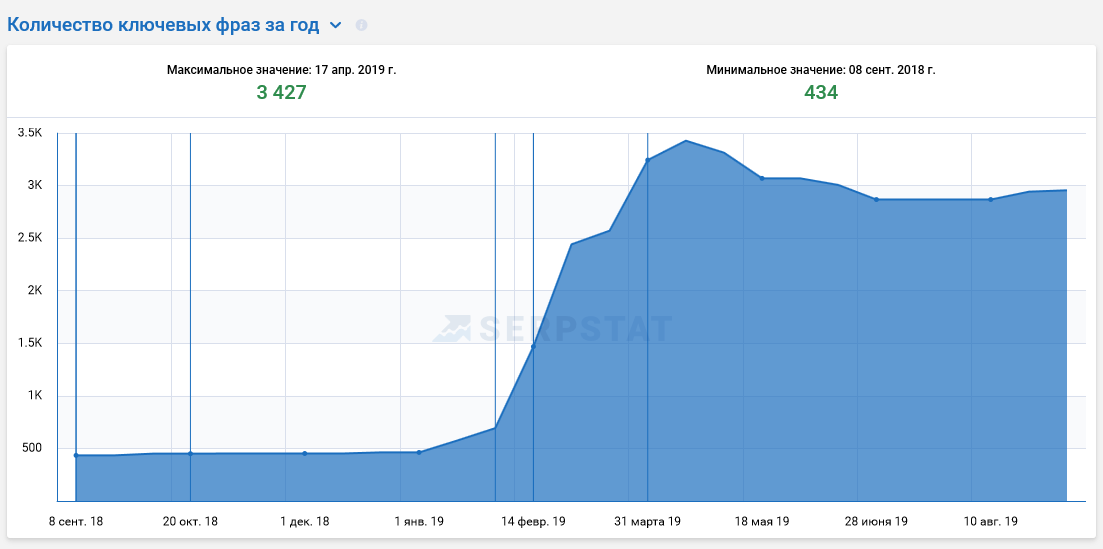Click the y-axis label '500'
Image resolution: width=1103 pixels, height=549 pixels.
coord(33,448)
